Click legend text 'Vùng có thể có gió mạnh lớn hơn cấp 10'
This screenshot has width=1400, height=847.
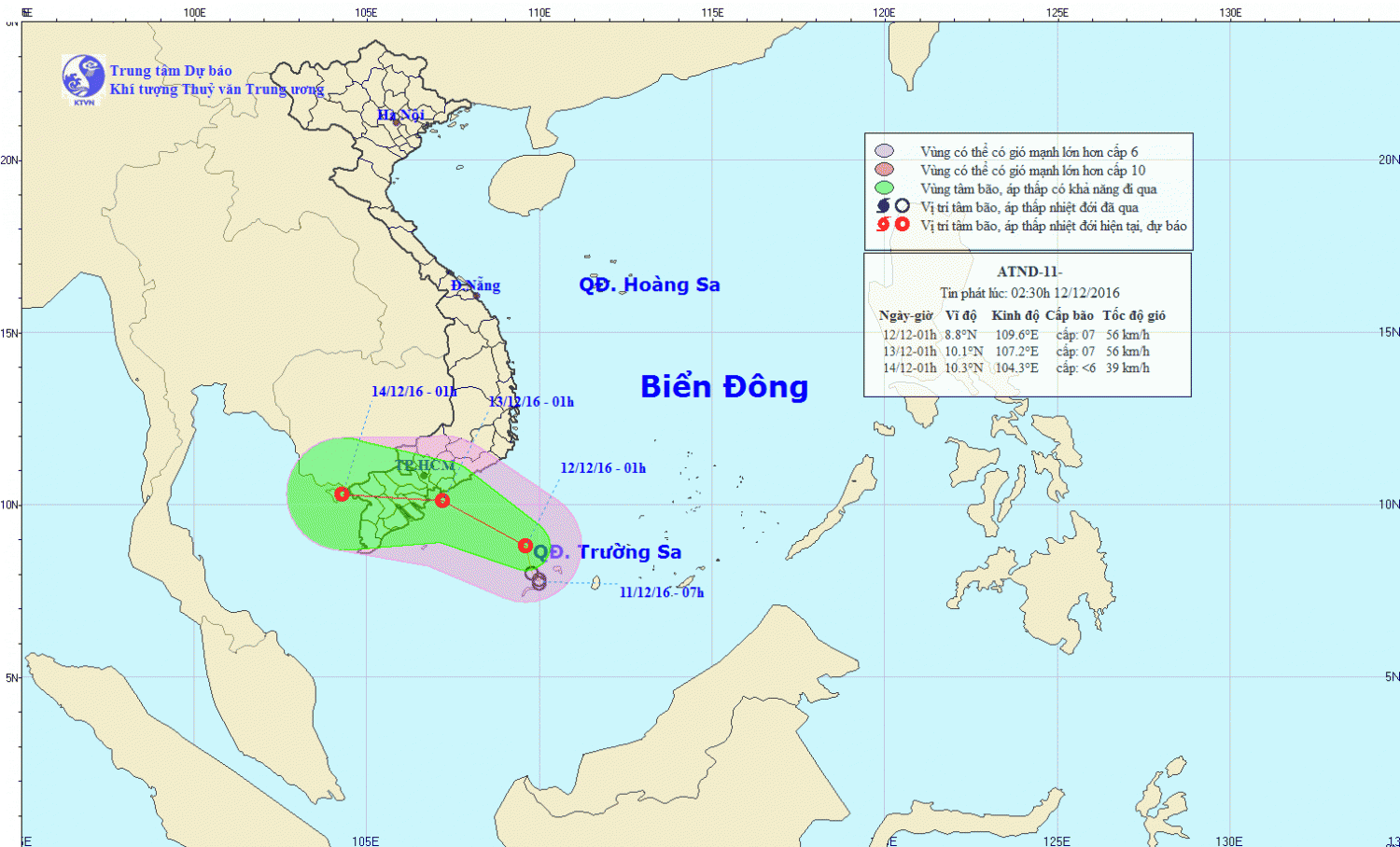click(x=1033, y=171)
